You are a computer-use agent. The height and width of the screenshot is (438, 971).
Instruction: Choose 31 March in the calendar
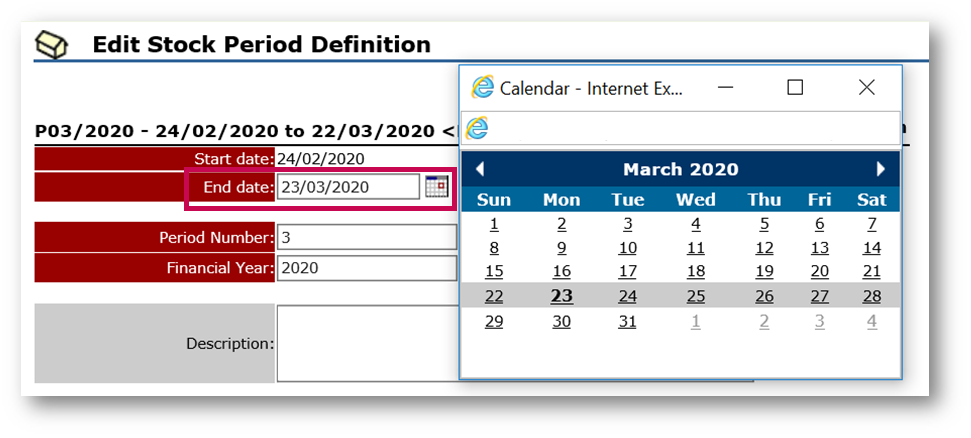click(x=627, y=321)
